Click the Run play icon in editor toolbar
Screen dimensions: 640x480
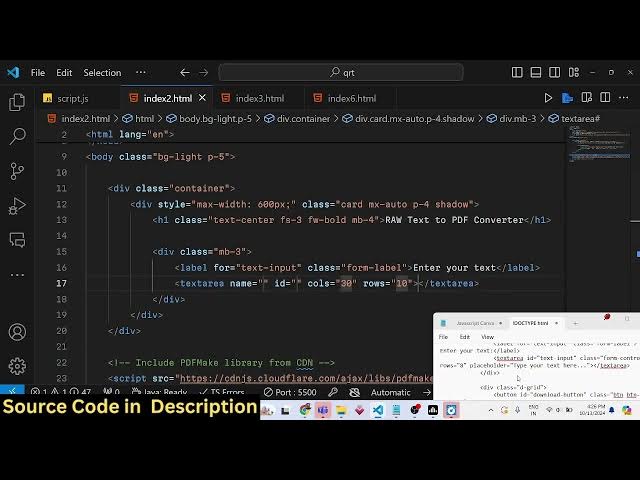click(548, 98)
